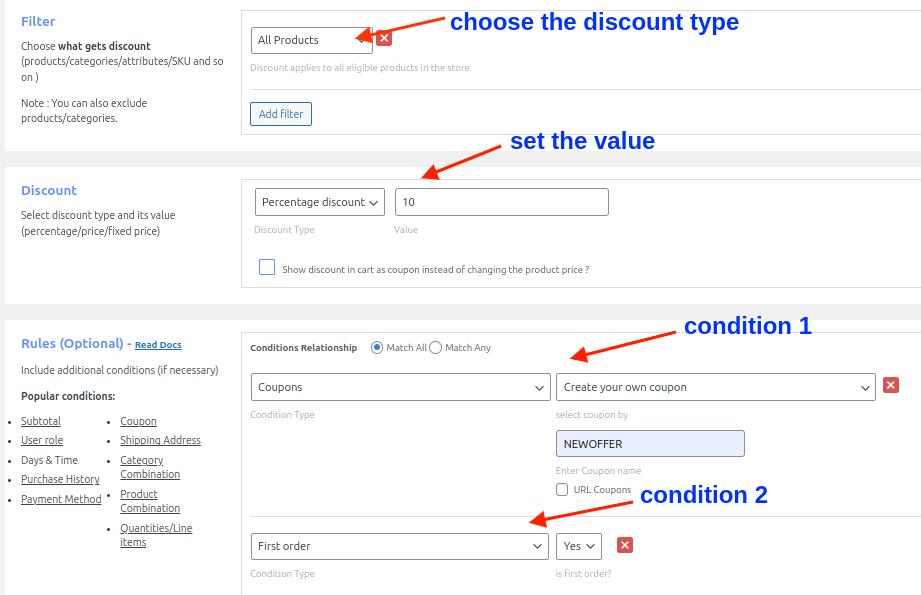This screenshot has height=595, width=921.
Task: Remove the Coupons condition row
Action: coord(890,384)
